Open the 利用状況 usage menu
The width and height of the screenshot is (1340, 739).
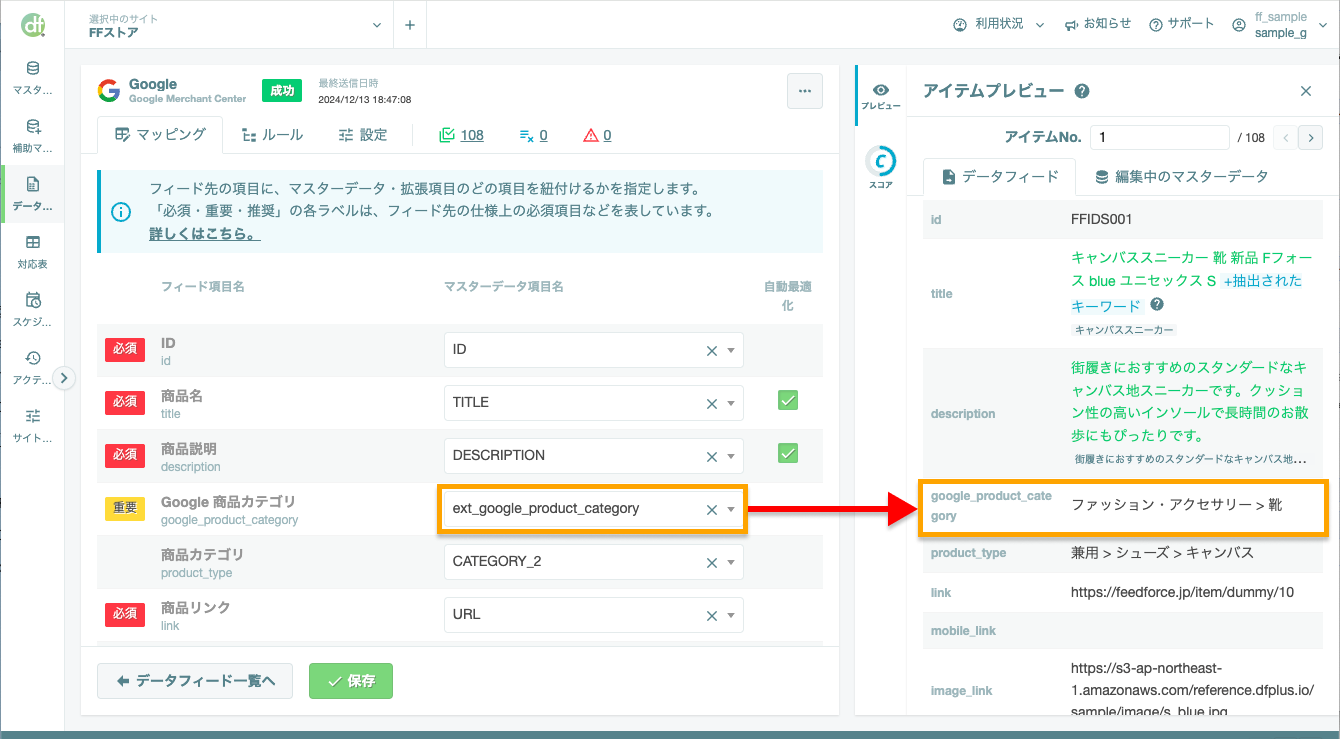click(x=999, y=24)
